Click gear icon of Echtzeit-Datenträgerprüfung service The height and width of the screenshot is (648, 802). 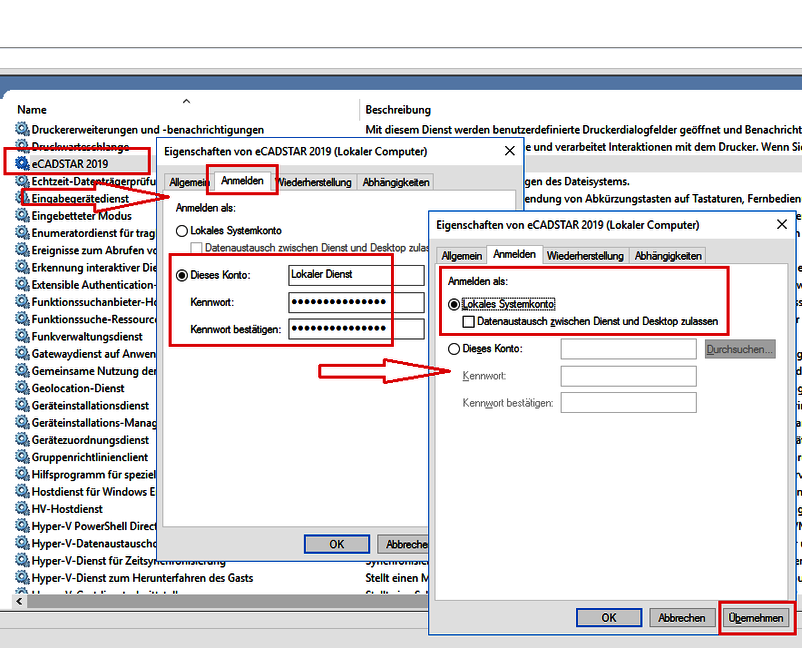pyautogui.click(x=22, y=181)
